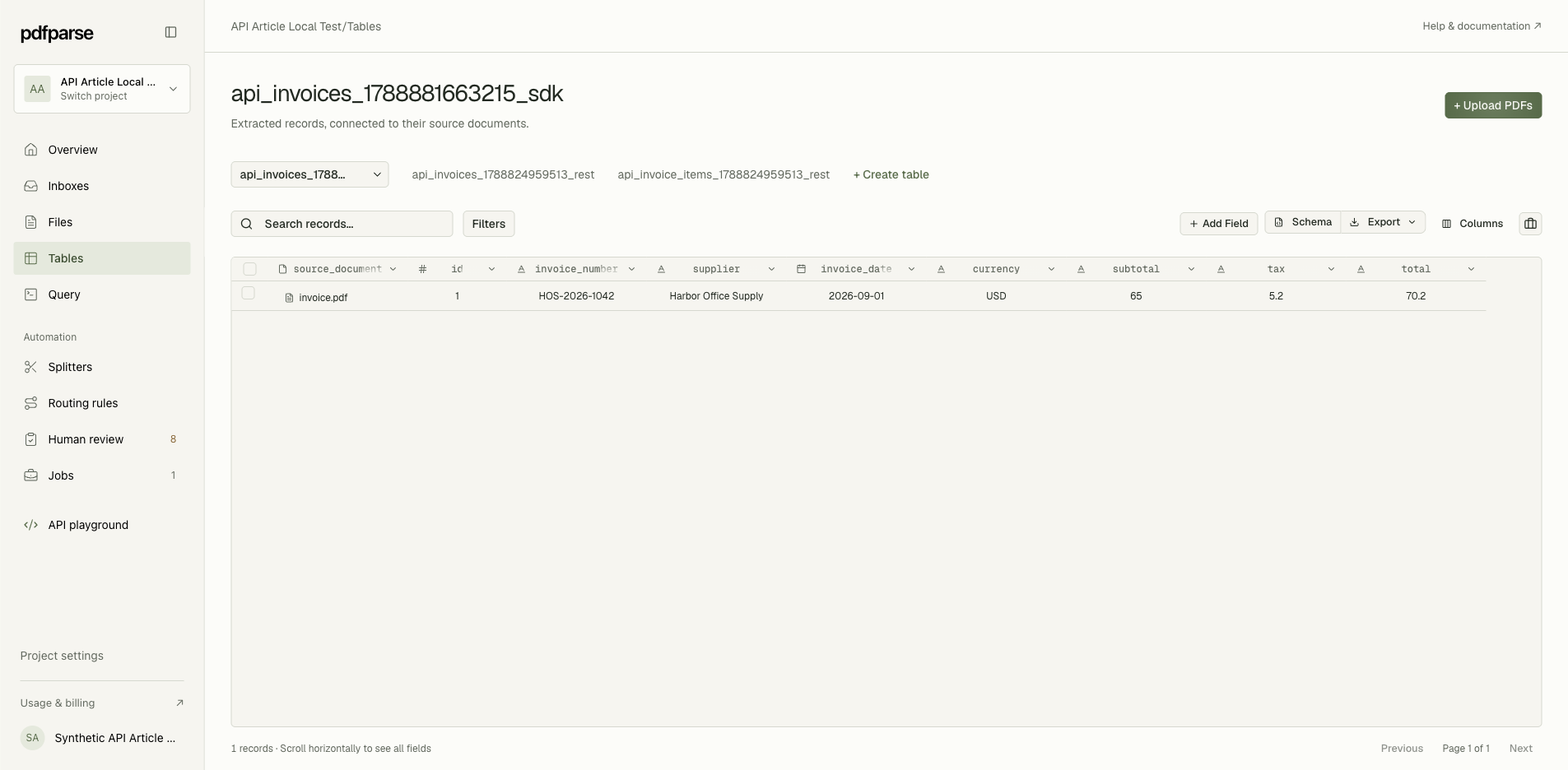Select the invoice.pdf row checkbox
This screenshot has height=770, width=1568.
[x=248, y=293]
